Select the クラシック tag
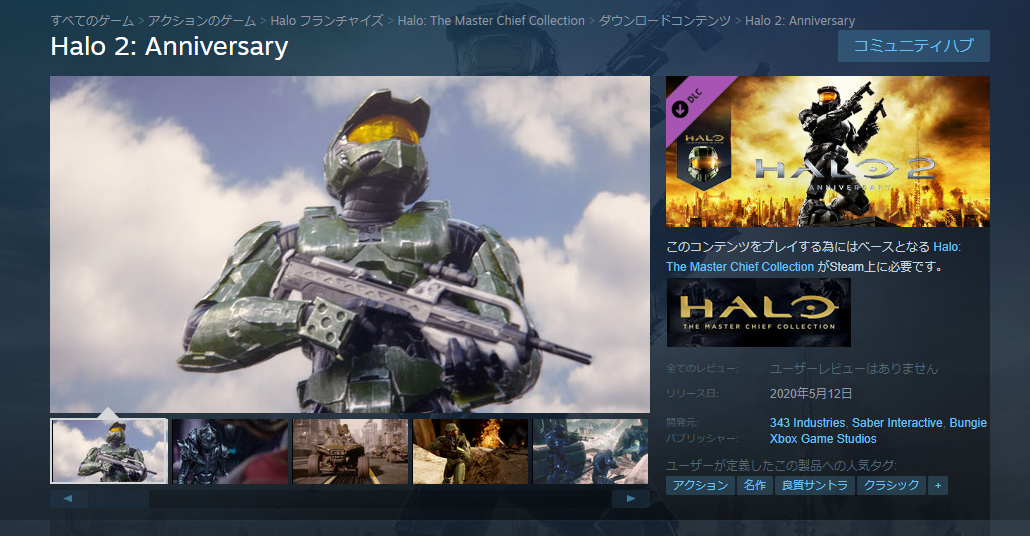Image resolution: width=1030 pixels, height=536 pixels. [891, 485]
